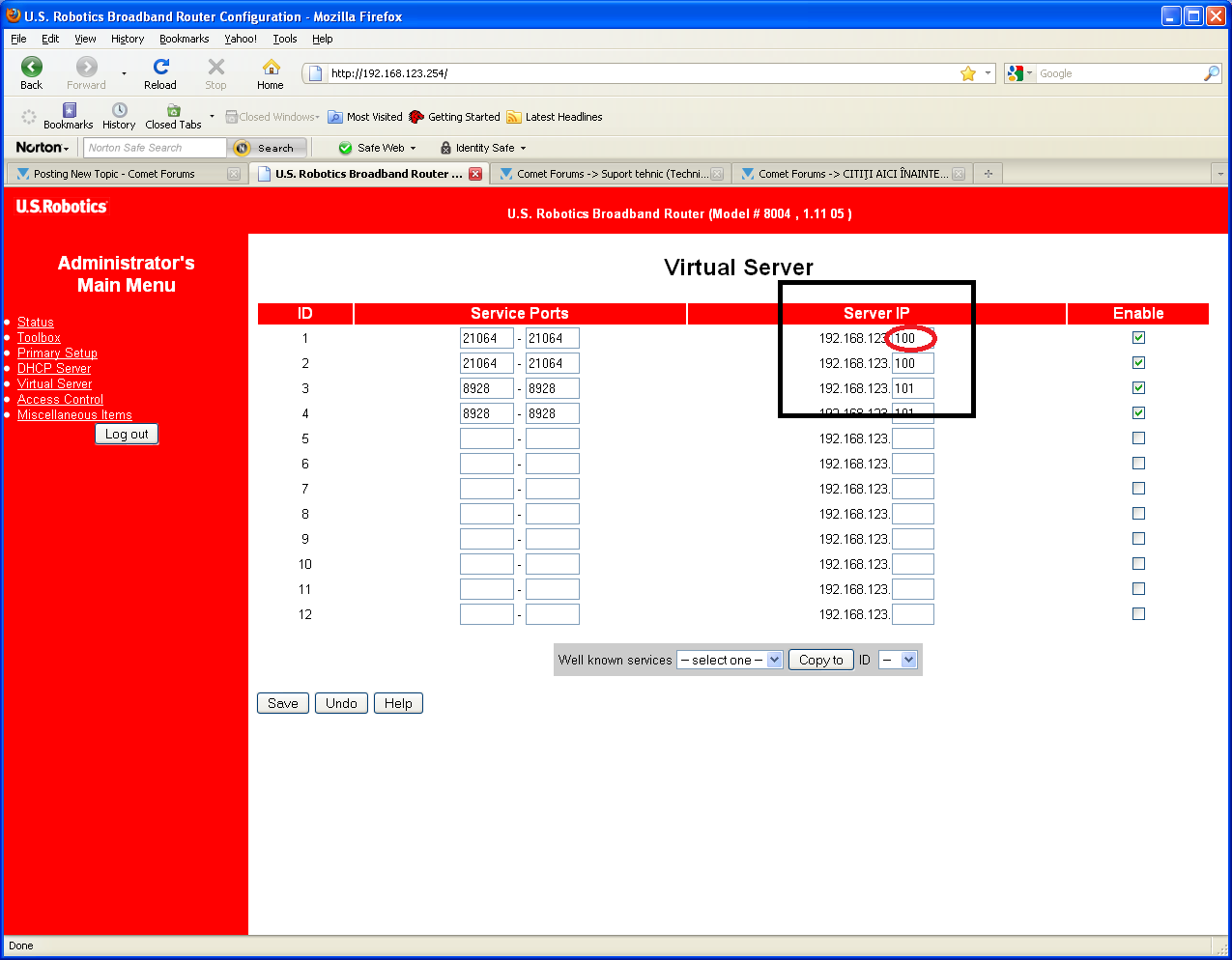Click the ID 1 start service port field

pyautogui.click(x=487, y=338)
